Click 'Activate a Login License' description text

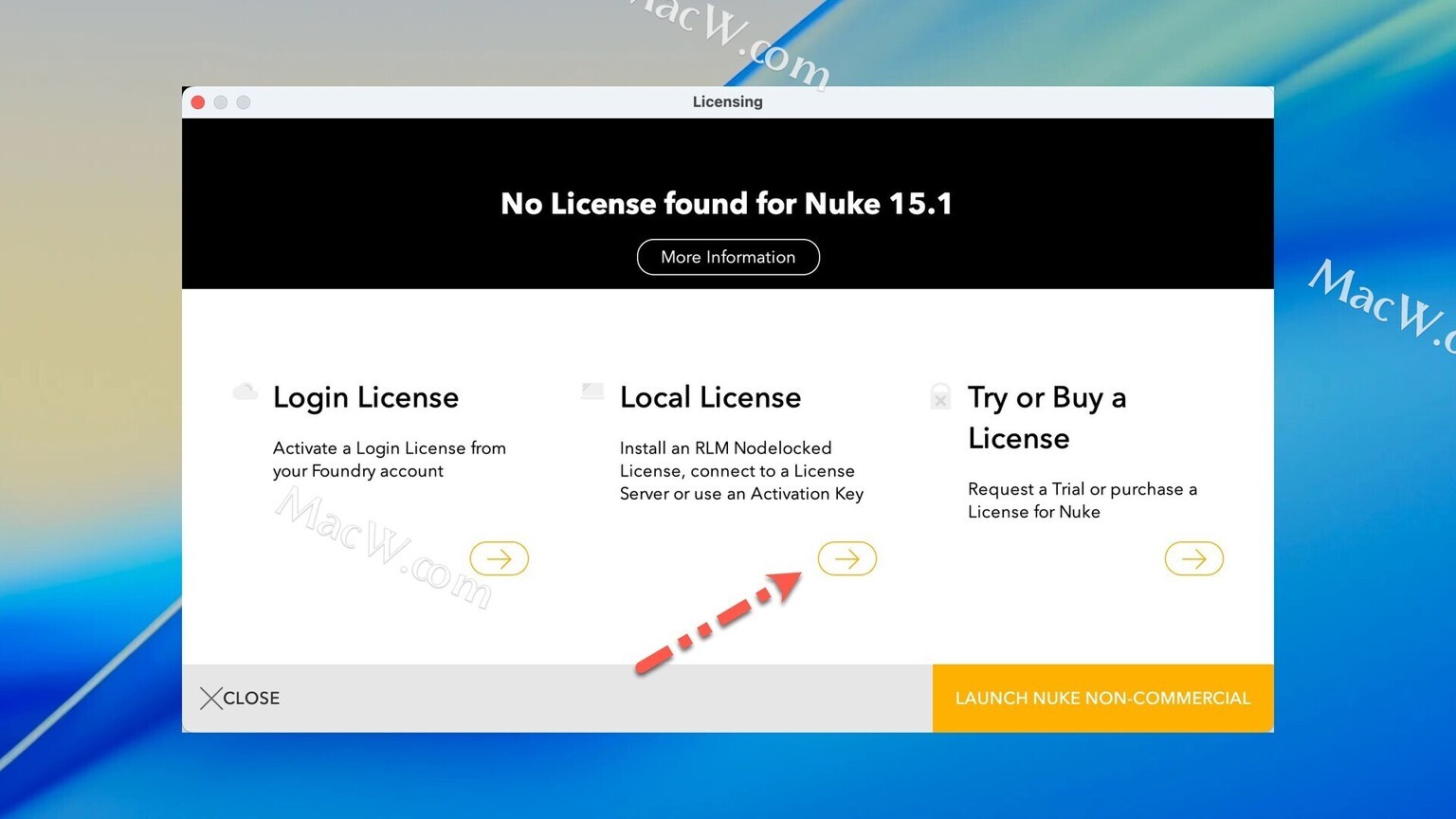(390, 460)
